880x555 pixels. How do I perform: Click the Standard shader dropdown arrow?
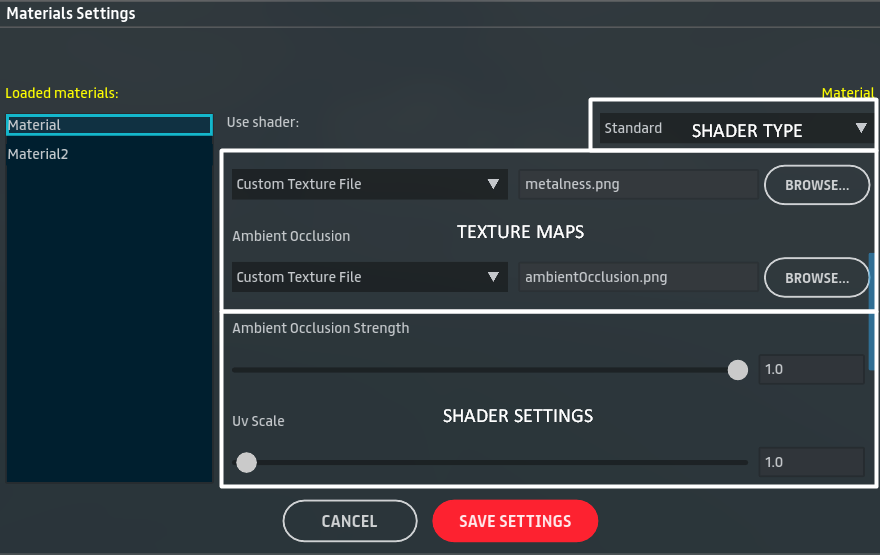pos(860,128)
